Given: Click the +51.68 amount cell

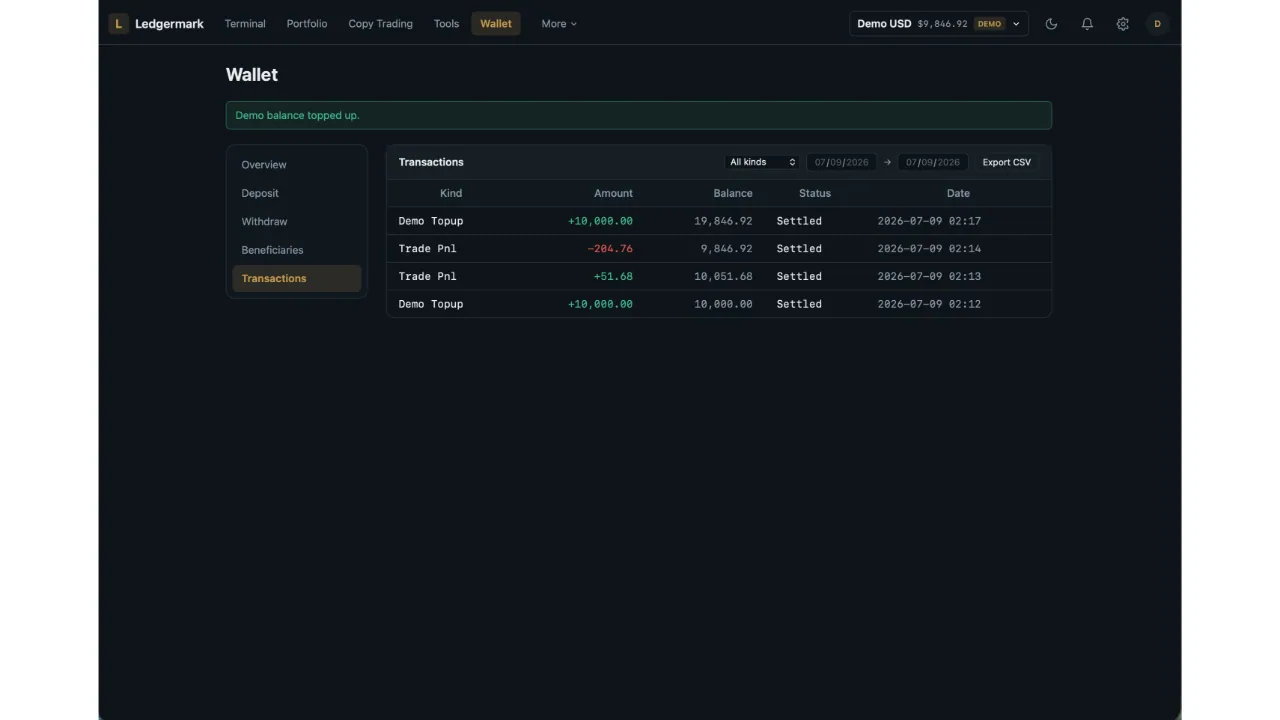Looking at the screenshot, I should pos(613,277).
